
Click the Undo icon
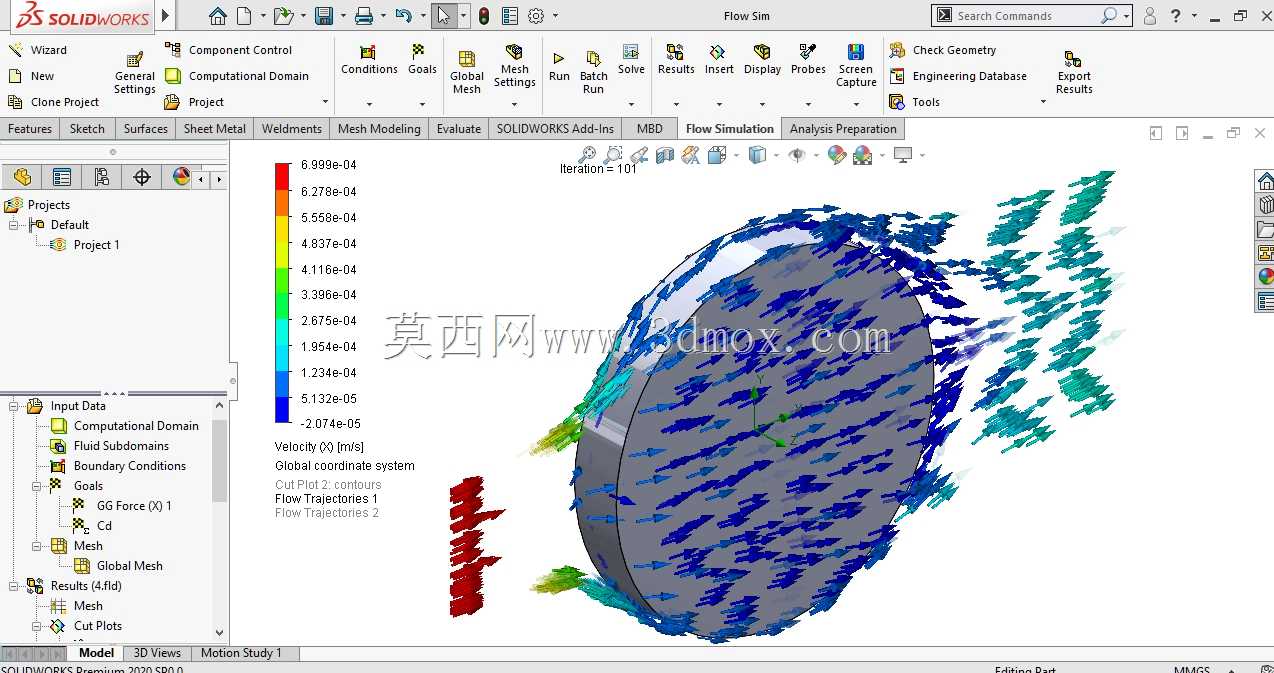point(403,16)
